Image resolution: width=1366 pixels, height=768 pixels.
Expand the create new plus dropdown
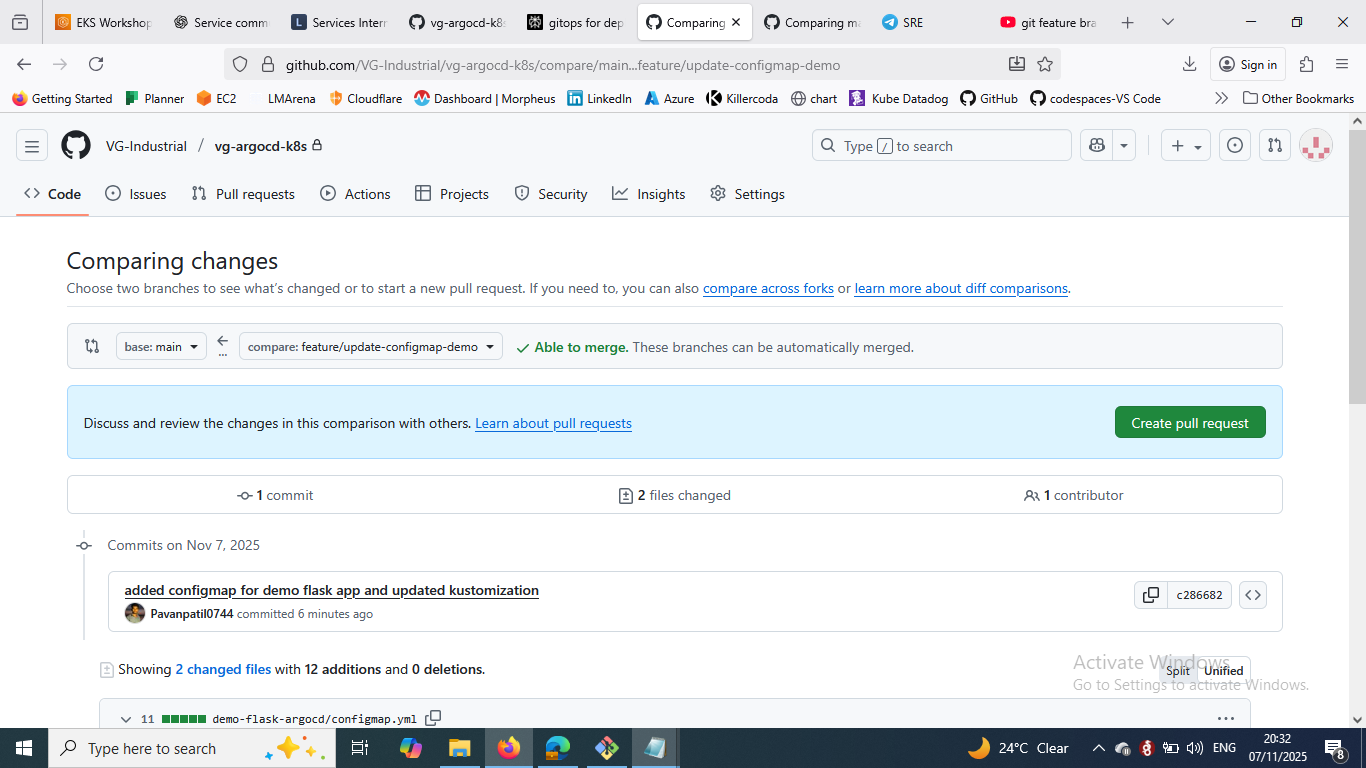(x=1186, y=146)
